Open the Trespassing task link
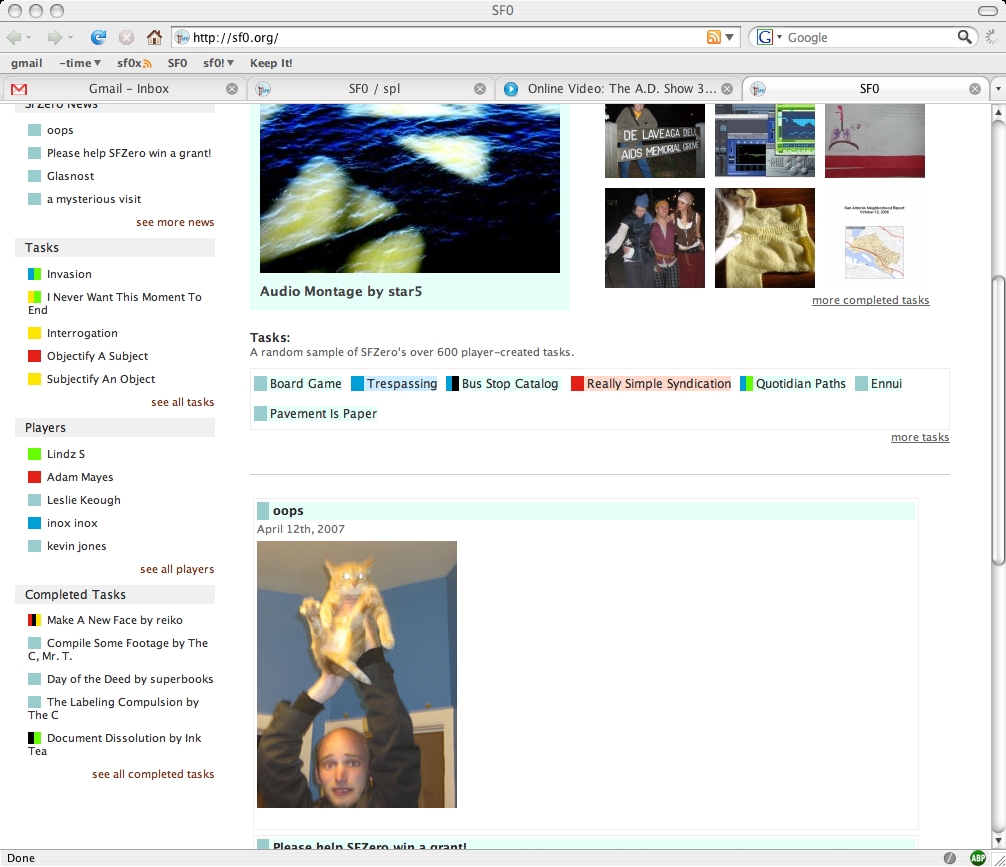Screen dimensions: 1006x867 point(401,384)
